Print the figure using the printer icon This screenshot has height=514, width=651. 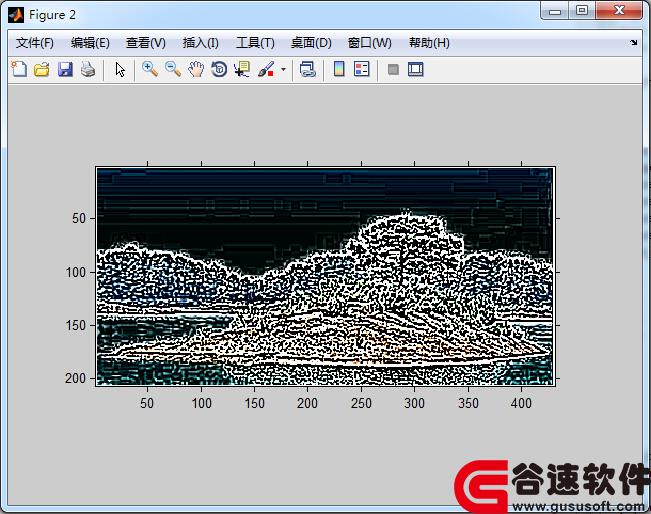pos(88,69)
